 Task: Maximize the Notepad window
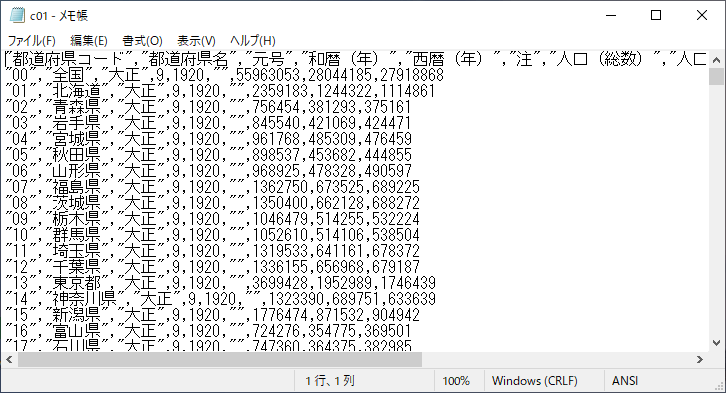(656, 15)
